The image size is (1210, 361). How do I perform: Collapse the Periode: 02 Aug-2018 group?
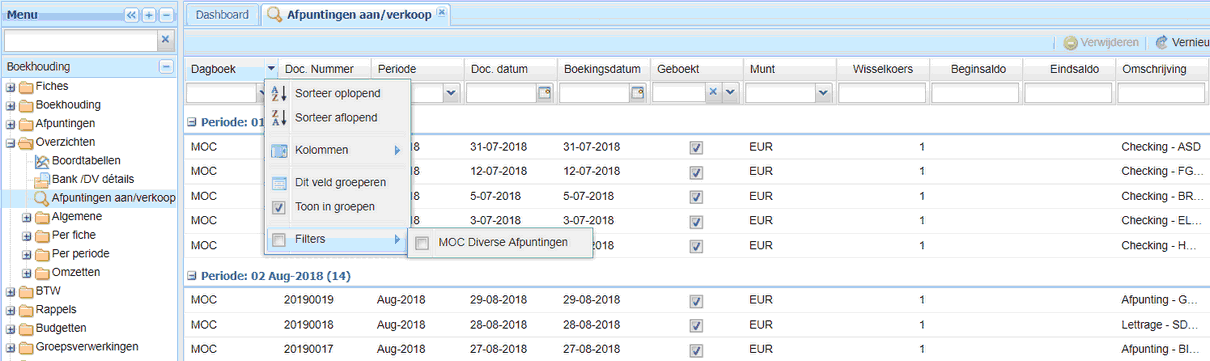tap(191, 275)
